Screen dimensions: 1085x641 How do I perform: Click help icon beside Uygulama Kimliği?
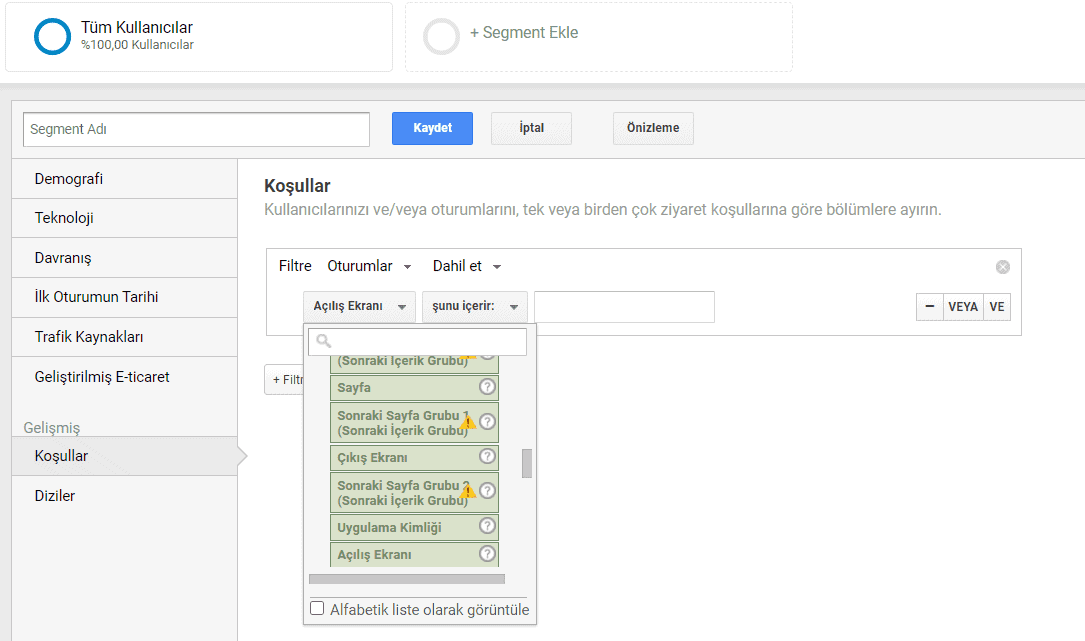(x=487, y=527)
